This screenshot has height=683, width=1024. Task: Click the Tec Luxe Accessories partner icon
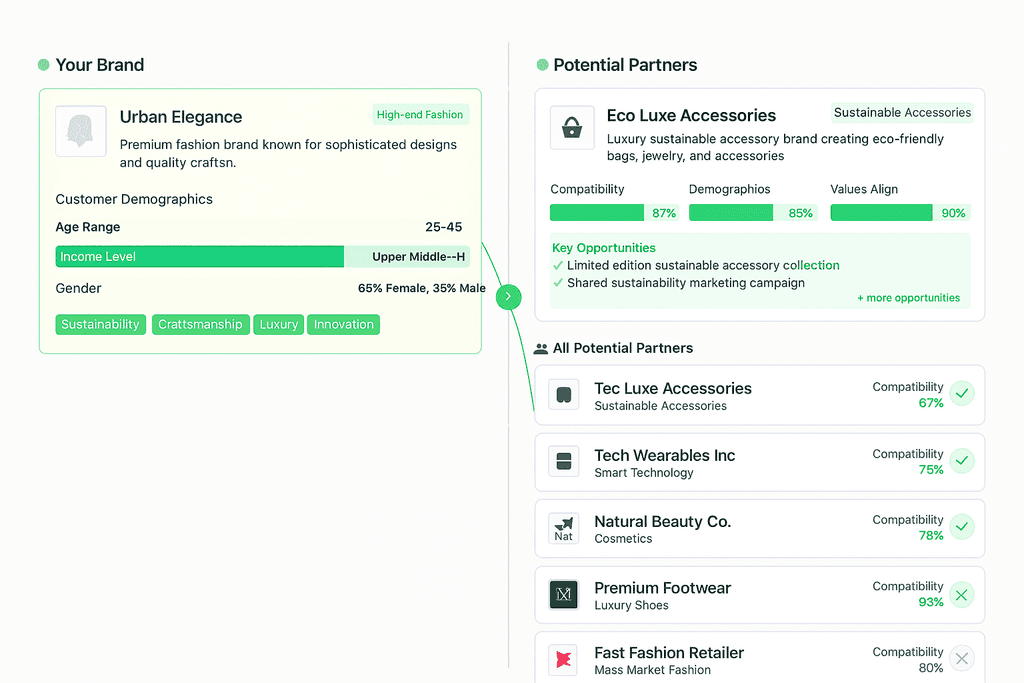click(x=564, y=394)
